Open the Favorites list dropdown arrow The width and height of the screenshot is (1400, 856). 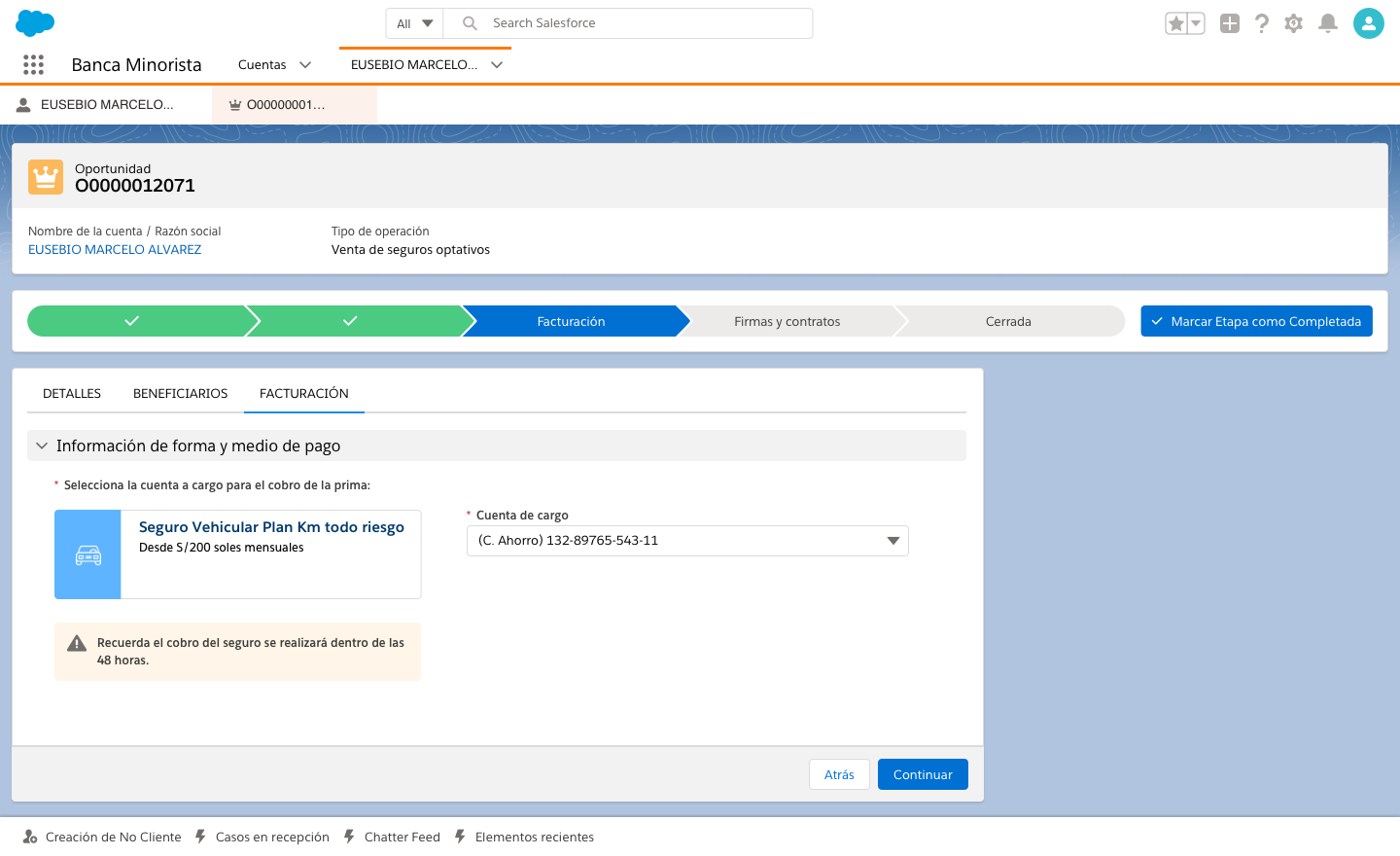tap(1197, 23)
